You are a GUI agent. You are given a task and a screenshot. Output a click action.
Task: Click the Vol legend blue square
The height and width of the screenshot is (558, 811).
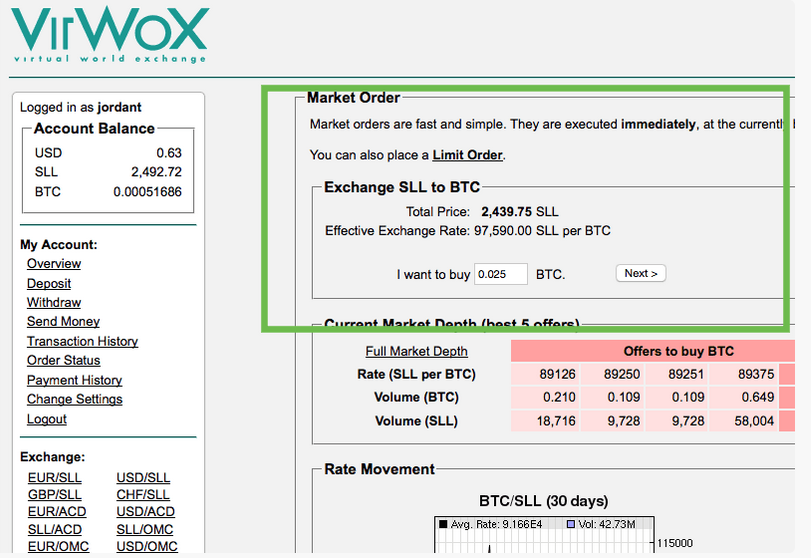(571, 524)
